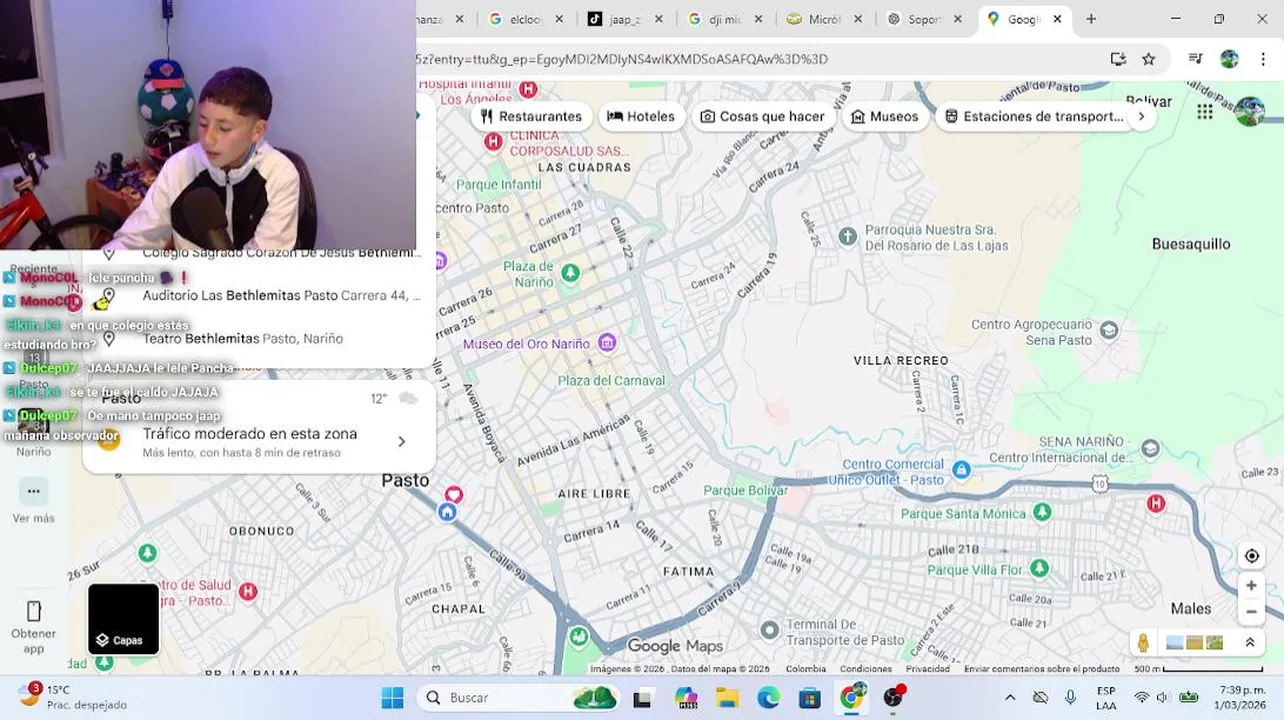Open the OBS icon in taskbar
1284x720 pixels.
point(893,698)
